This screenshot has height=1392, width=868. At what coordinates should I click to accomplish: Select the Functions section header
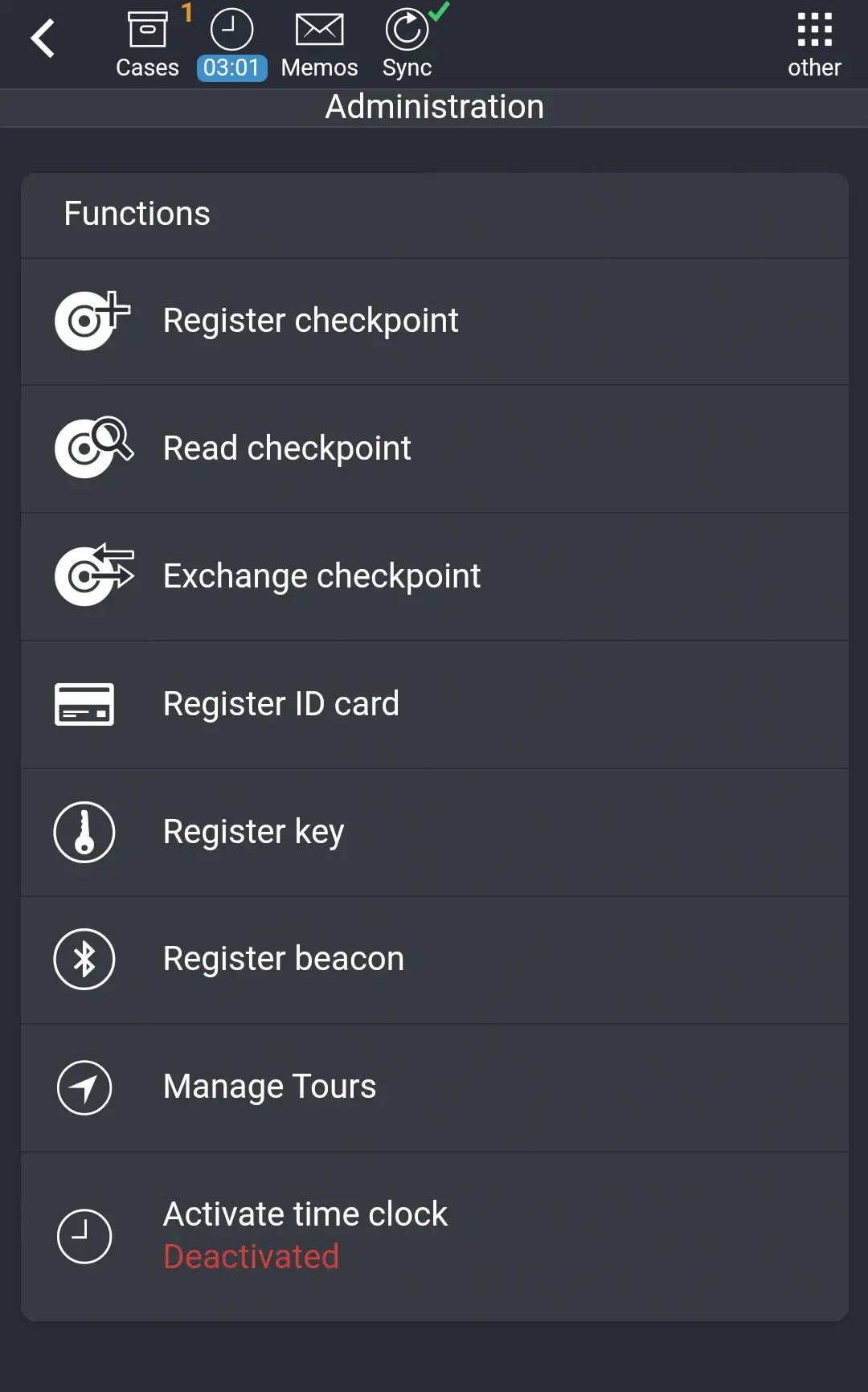tap(137, 214)
